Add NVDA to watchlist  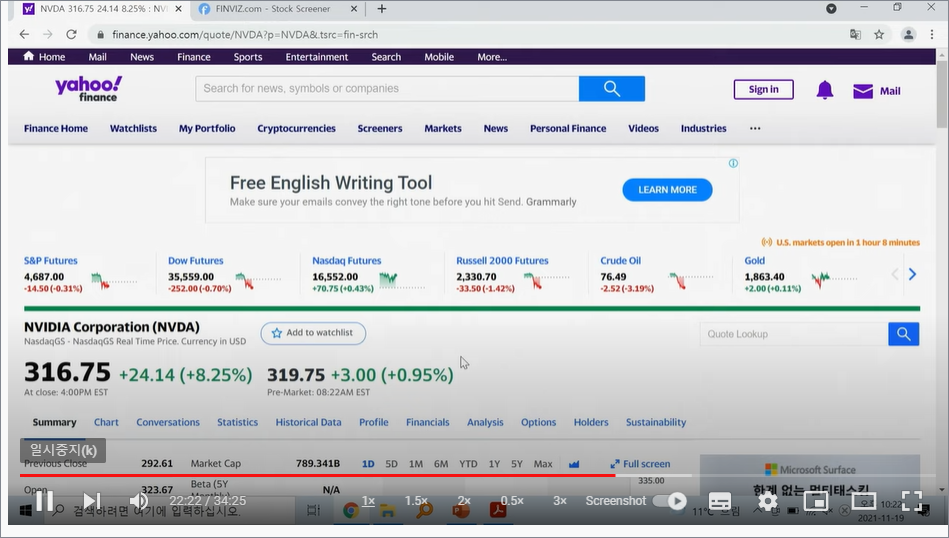[x=313, y=333]
